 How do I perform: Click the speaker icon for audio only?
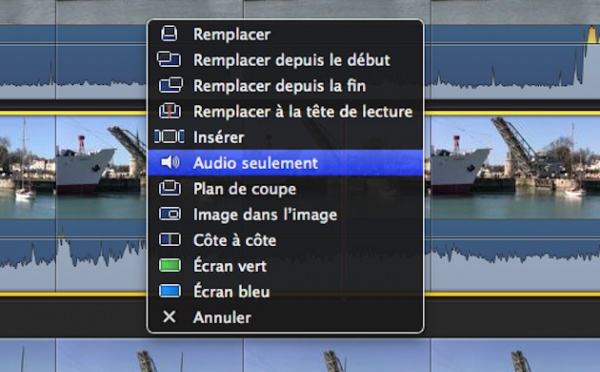pyautogui.click(x=170, y=163)
